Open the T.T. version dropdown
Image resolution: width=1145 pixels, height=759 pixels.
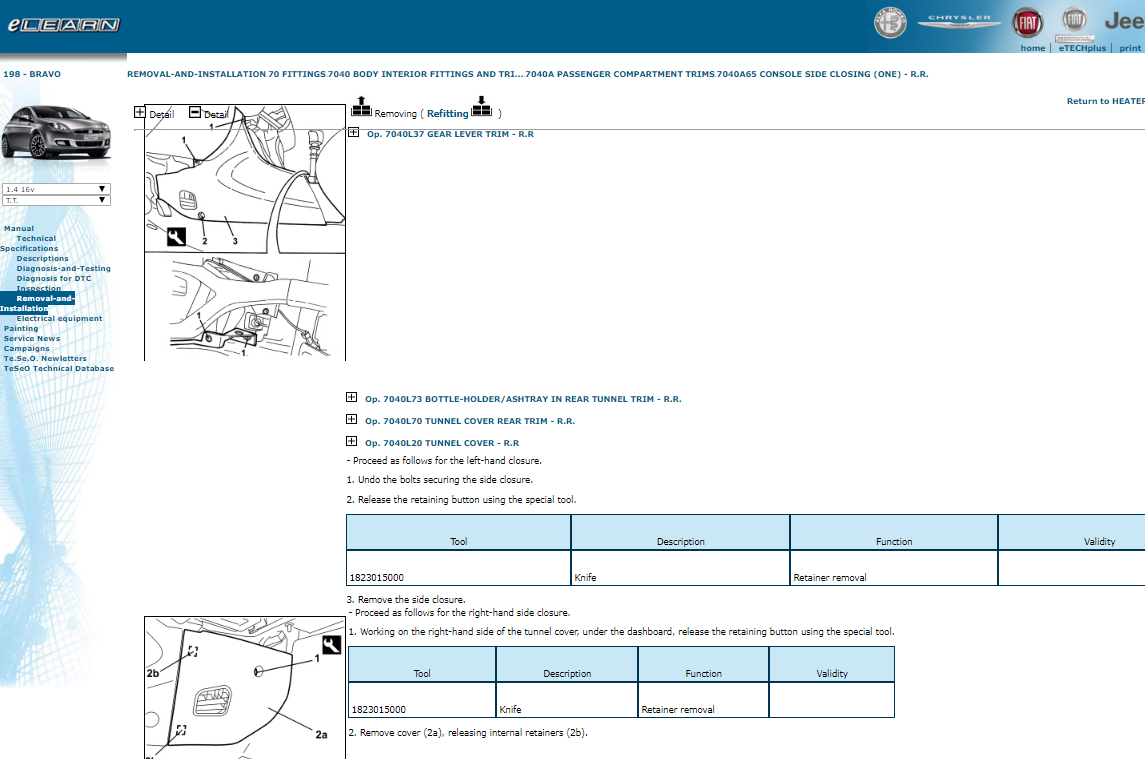coord(56,200)
